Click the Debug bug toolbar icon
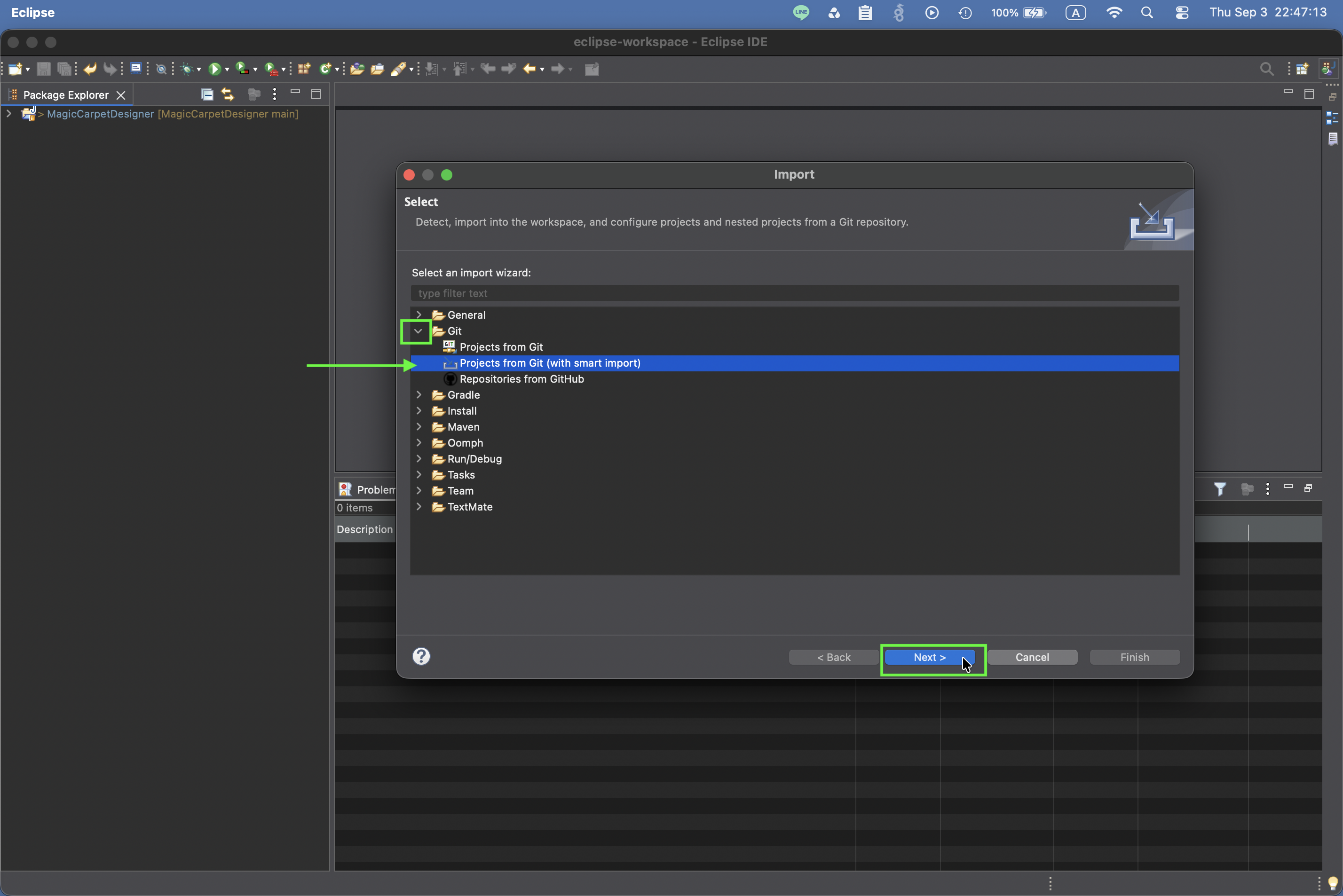This screenshot has width=1343, height=896. [186, 69]
